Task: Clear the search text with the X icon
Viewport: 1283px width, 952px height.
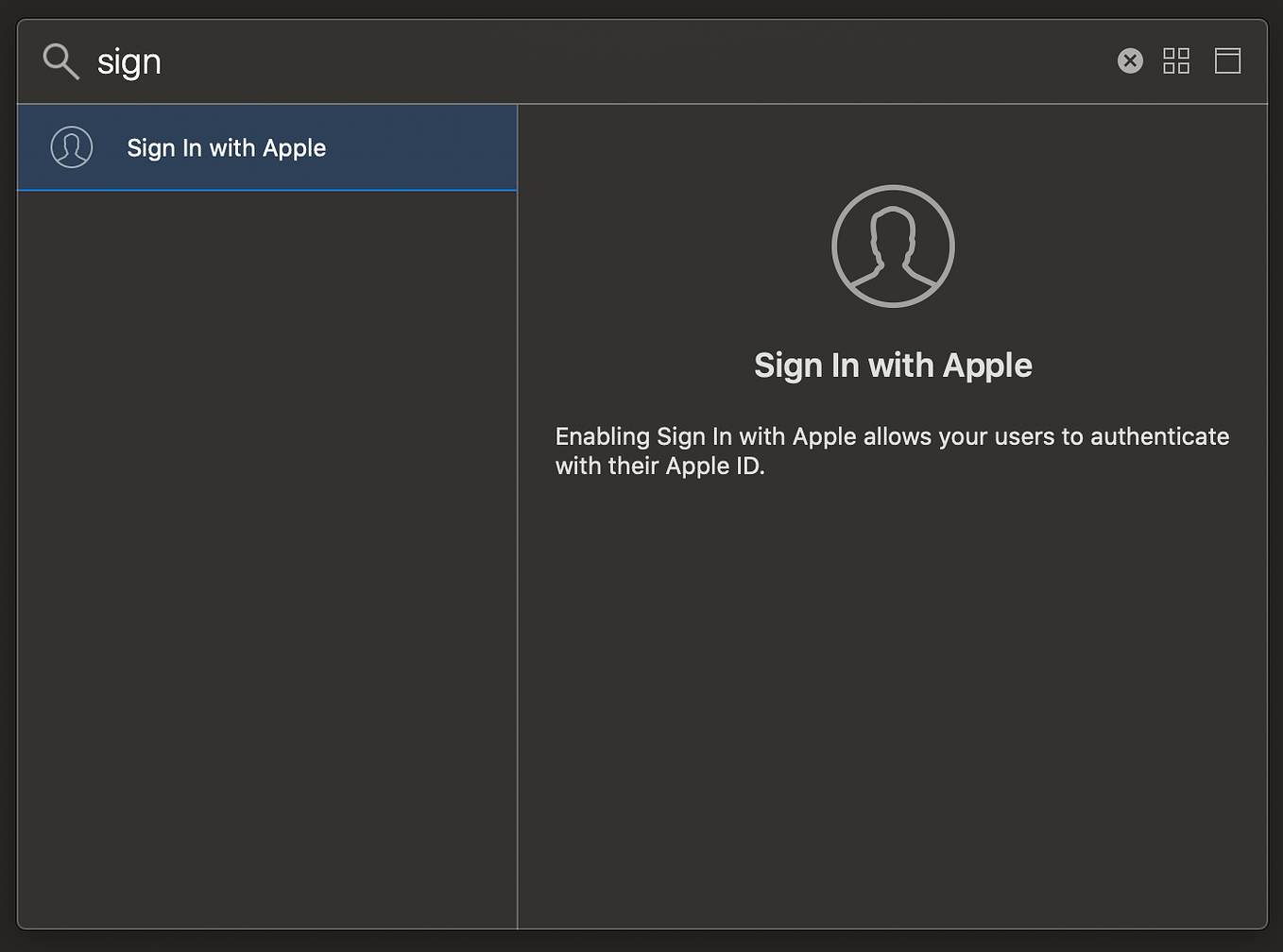Action: [x=1130, y=60]
